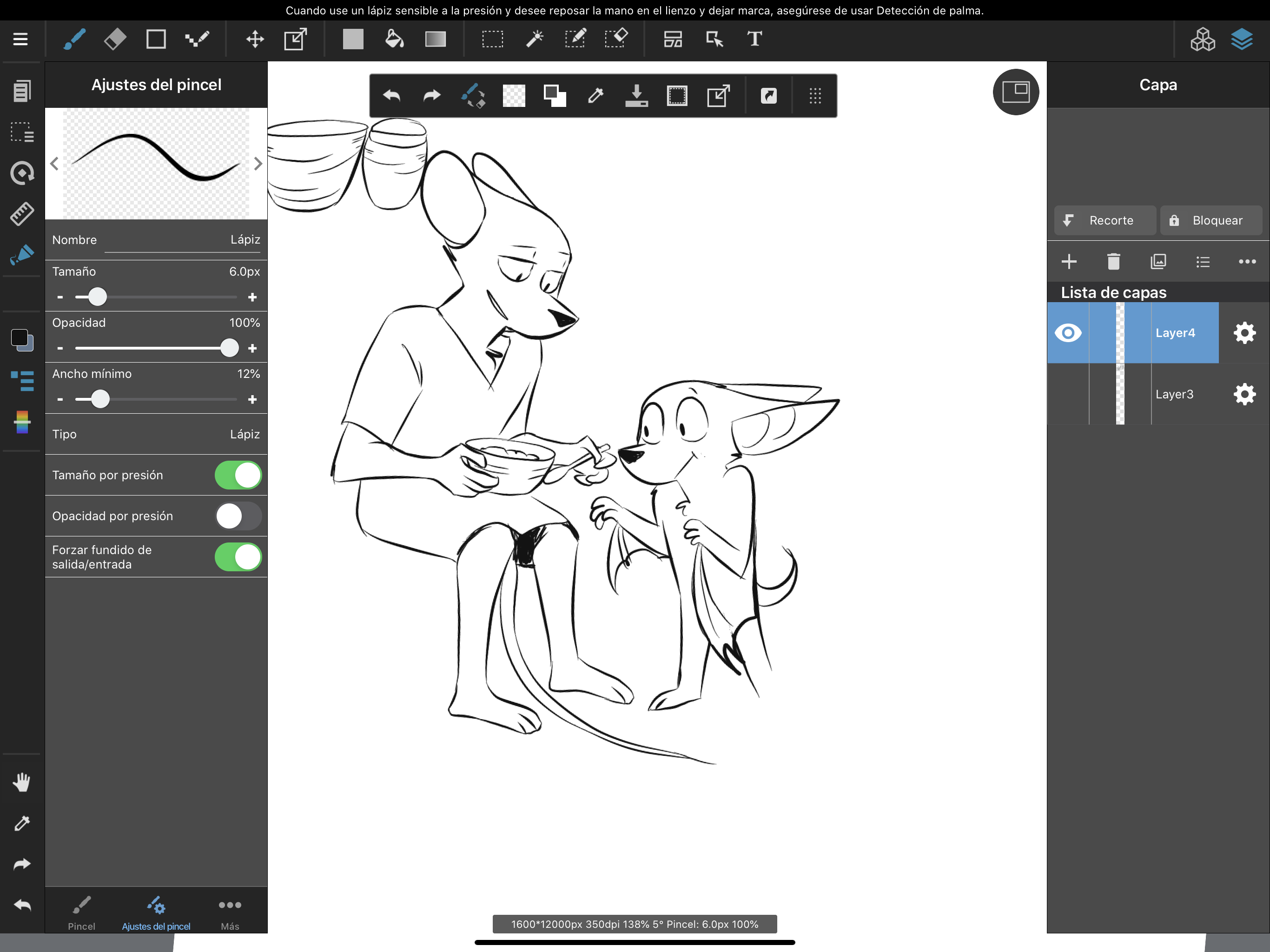Viewport: 1270px width, 952px height.
Task: Pick the Gradient tool
Action: [x=435, y=39]
